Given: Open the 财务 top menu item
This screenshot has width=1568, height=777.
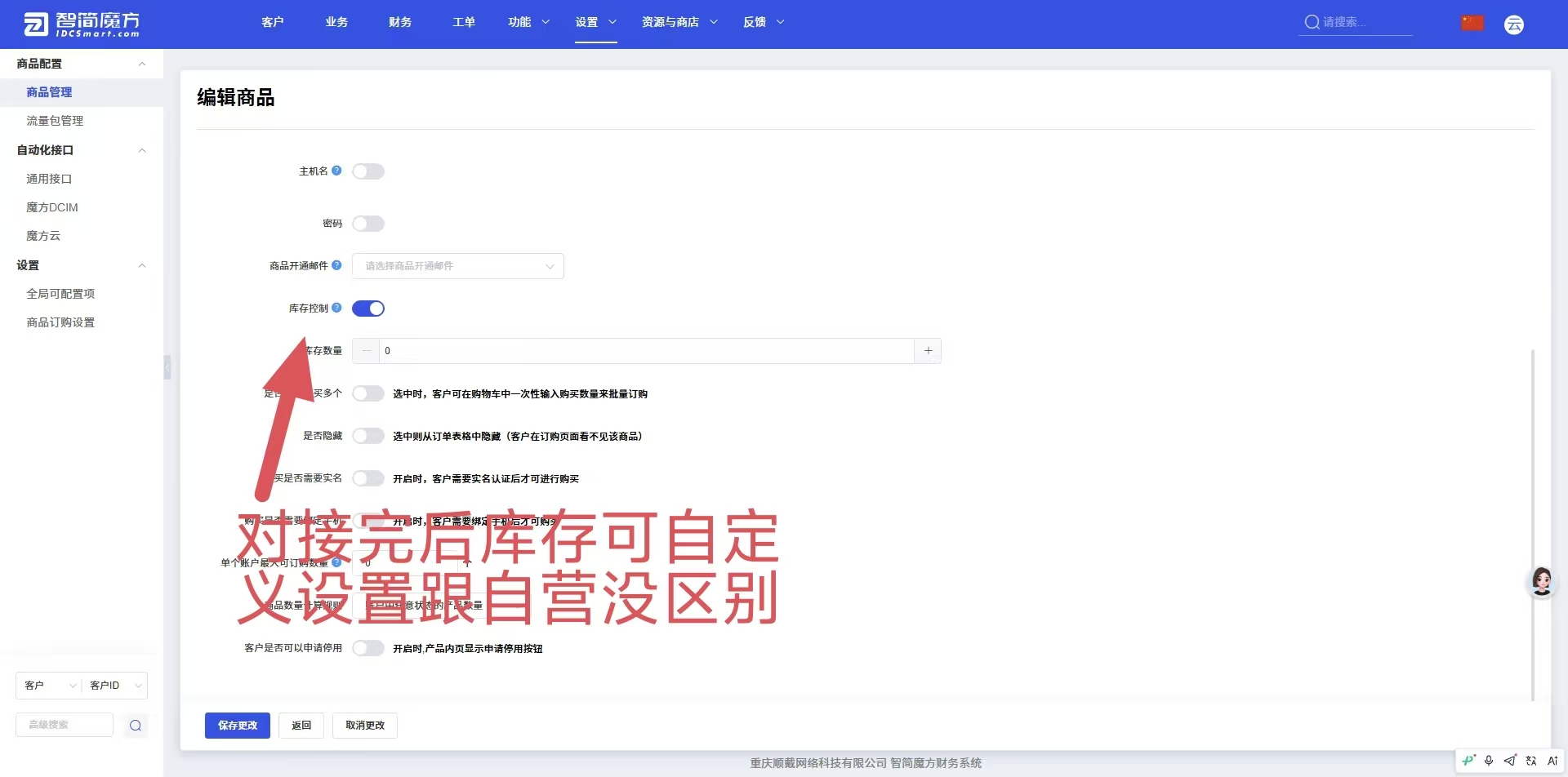Looking at the screenshot, I should pos(400,22).
